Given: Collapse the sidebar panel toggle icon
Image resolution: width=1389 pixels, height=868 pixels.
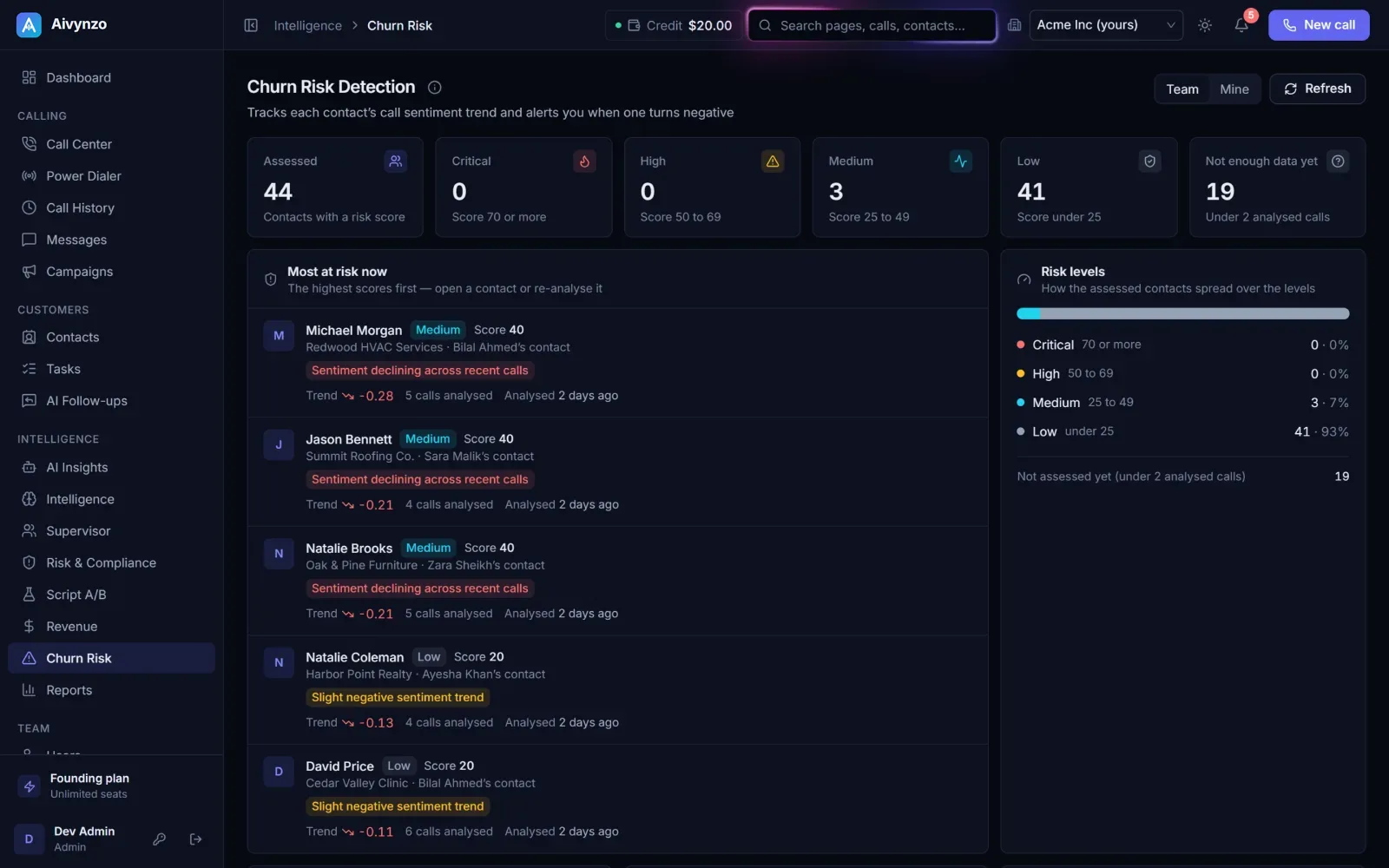Looking at the screenshot, I should (251, 25).
